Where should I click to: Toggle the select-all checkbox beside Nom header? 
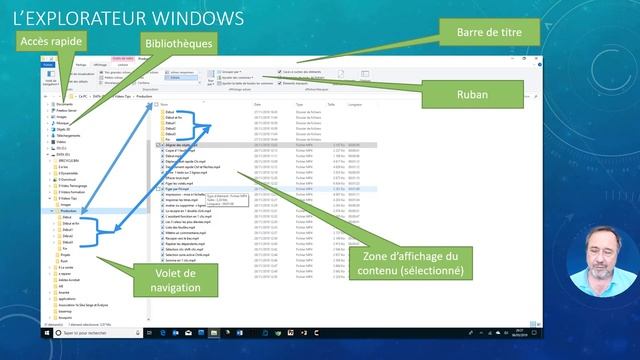pos(156,105)
